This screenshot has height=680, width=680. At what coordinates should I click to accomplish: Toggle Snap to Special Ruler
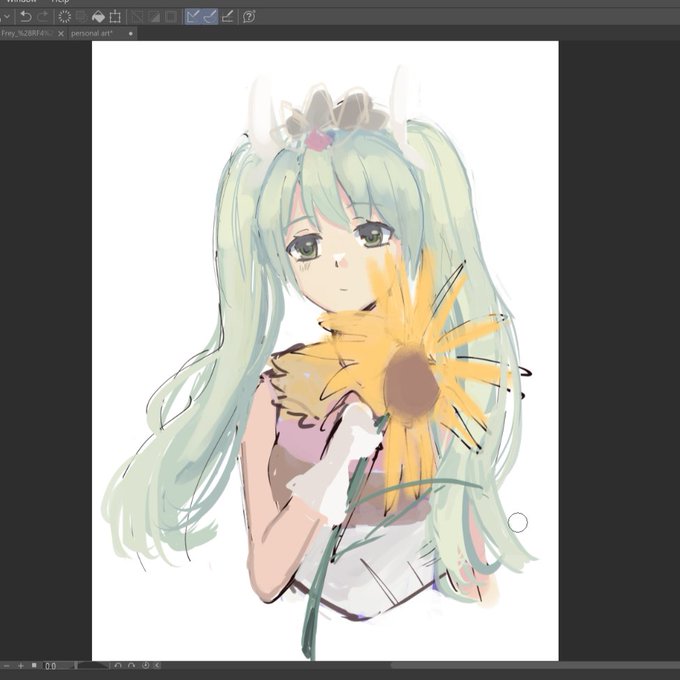click(x=210, y=17)
